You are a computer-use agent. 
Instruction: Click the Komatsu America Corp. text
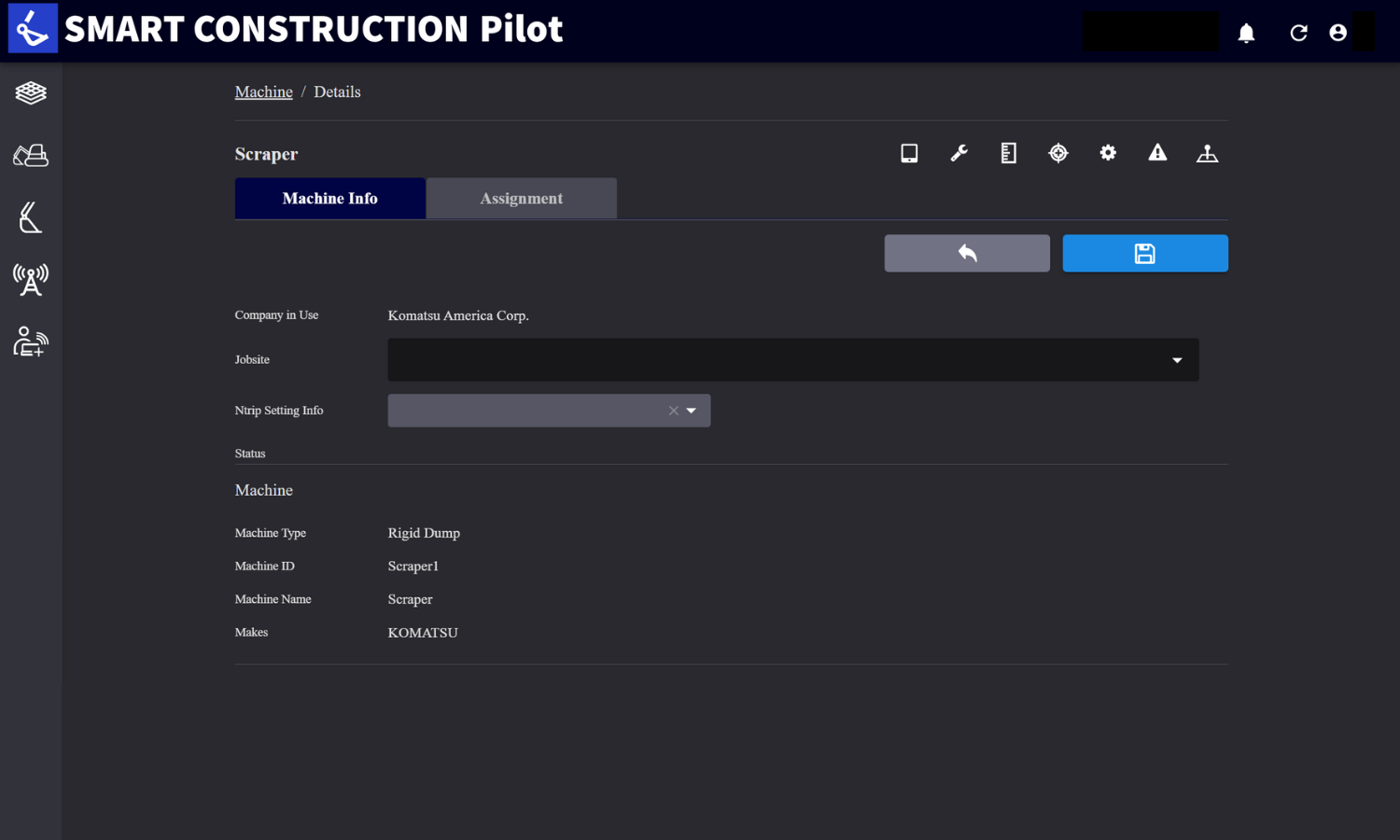tap(458, 315)
